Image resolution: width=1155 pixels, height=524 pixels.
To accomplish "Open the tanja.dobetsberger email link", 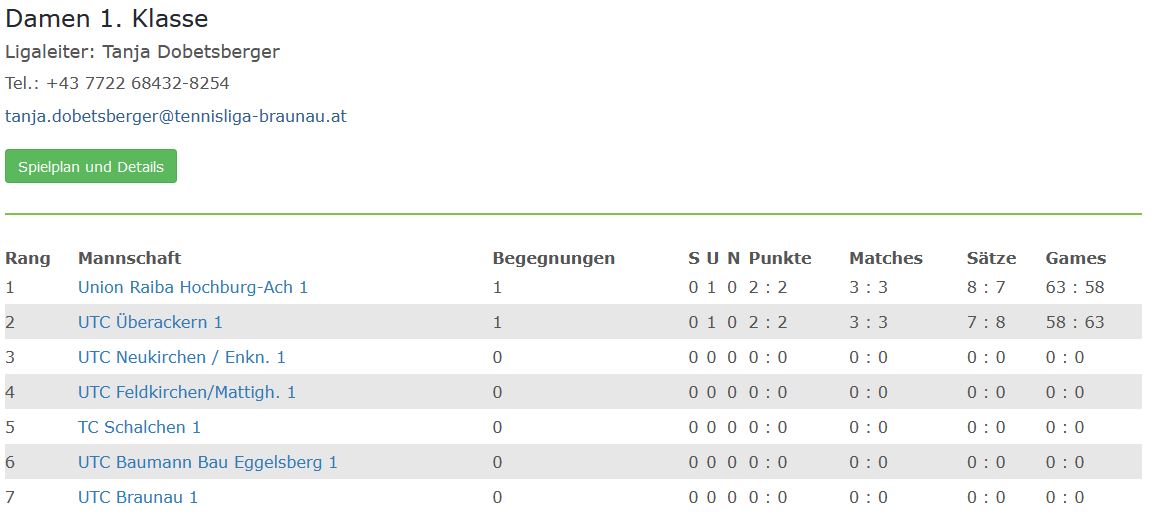I will [x=175, y=116].
